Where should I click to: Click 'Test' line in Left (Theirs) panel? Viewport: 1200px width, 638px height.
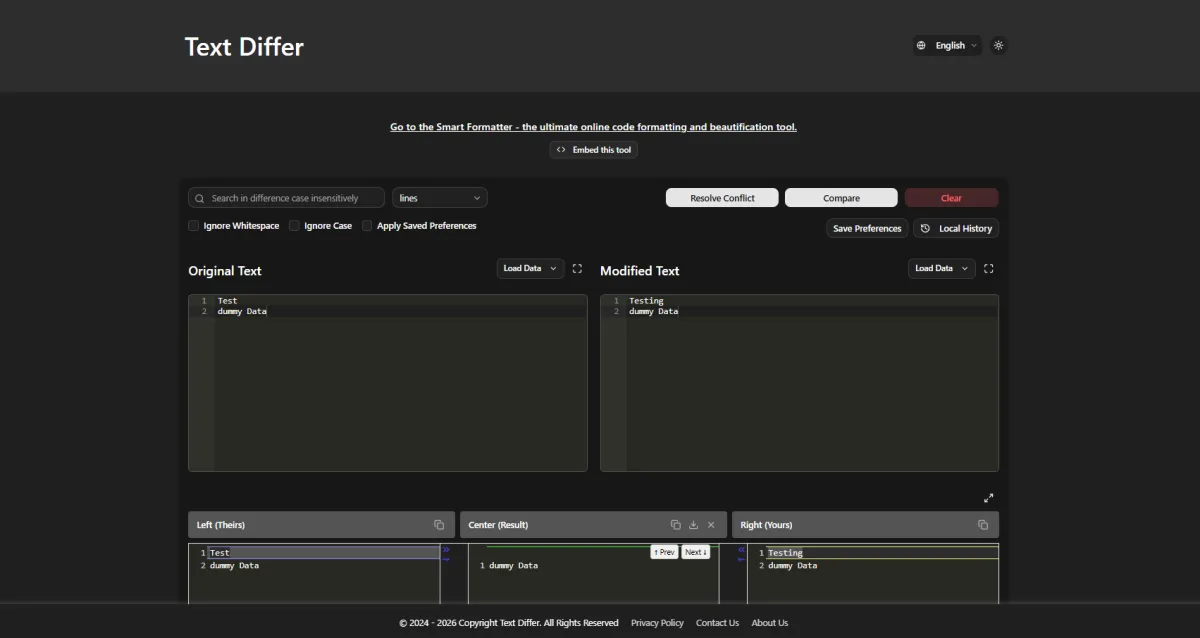[219, 553]
